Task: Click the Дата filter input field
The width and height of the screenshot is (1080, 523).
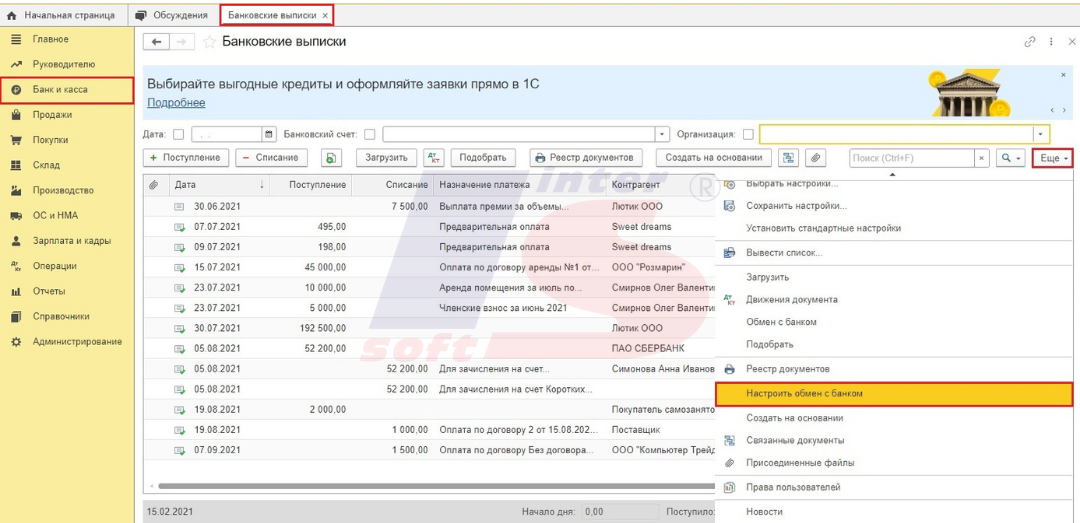Action: pos(227,134)
